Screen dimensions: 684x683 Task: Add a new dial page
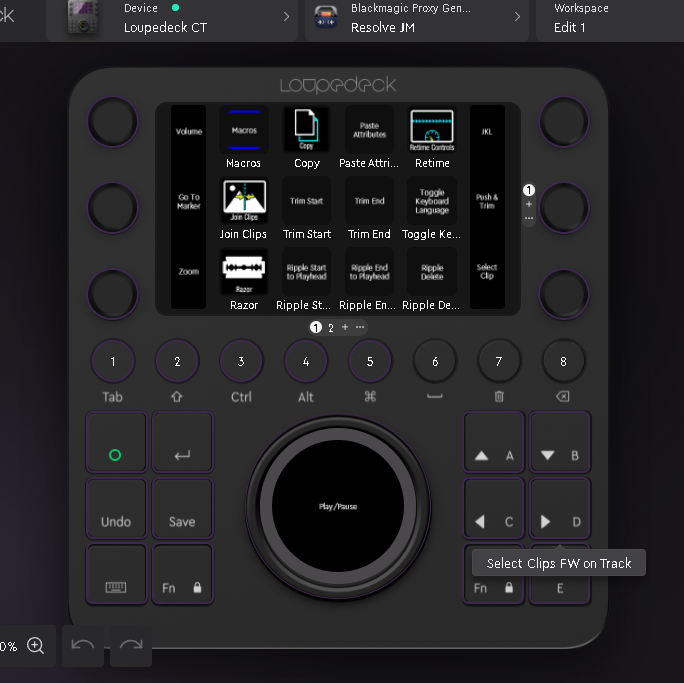click(529, 204)
